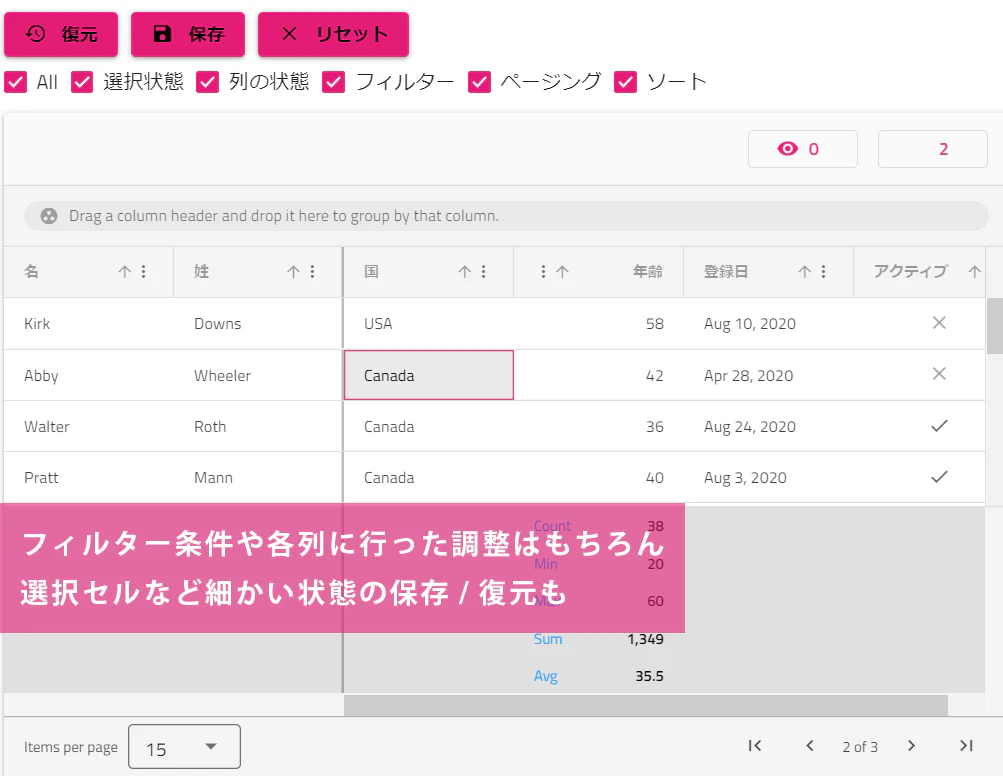1003x776 pixels.
Task: Uncheck the All checkbox
Action: pyautogui.click(x=15, y=82)
